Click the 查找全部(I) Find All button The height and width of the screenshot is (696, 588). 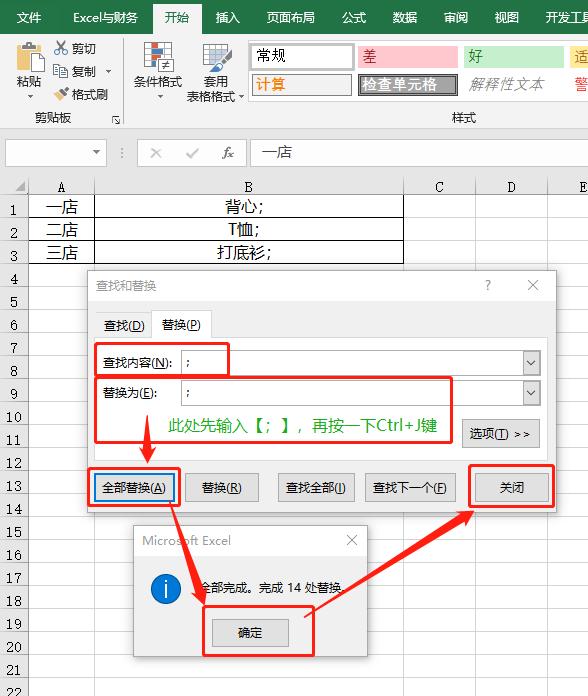[316, 488]
